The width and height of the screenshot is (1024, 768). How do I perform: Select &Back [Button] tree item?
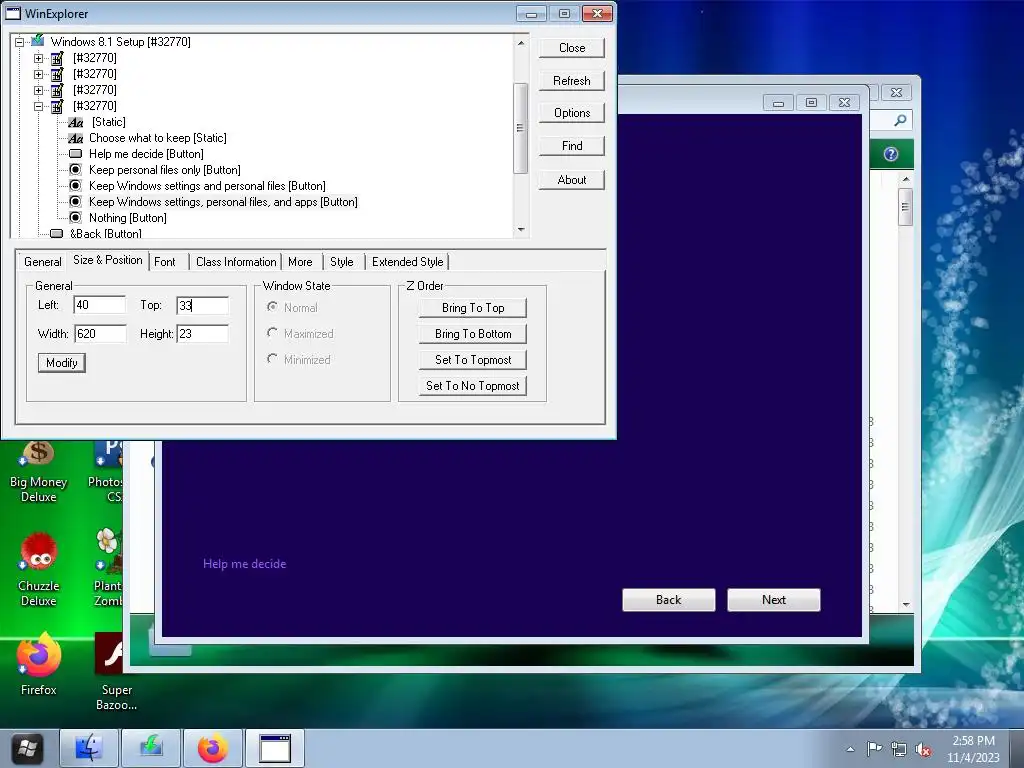pos(106,233)
